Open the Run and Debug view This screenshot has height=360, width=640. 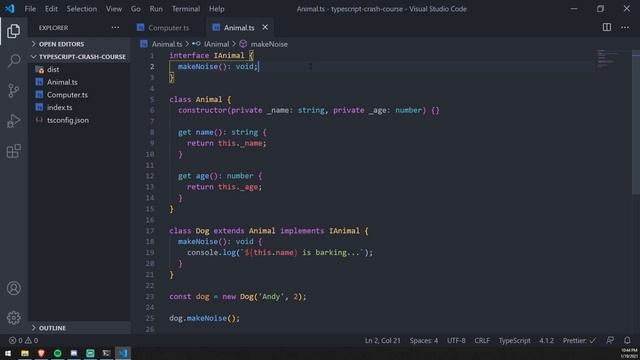13,121
